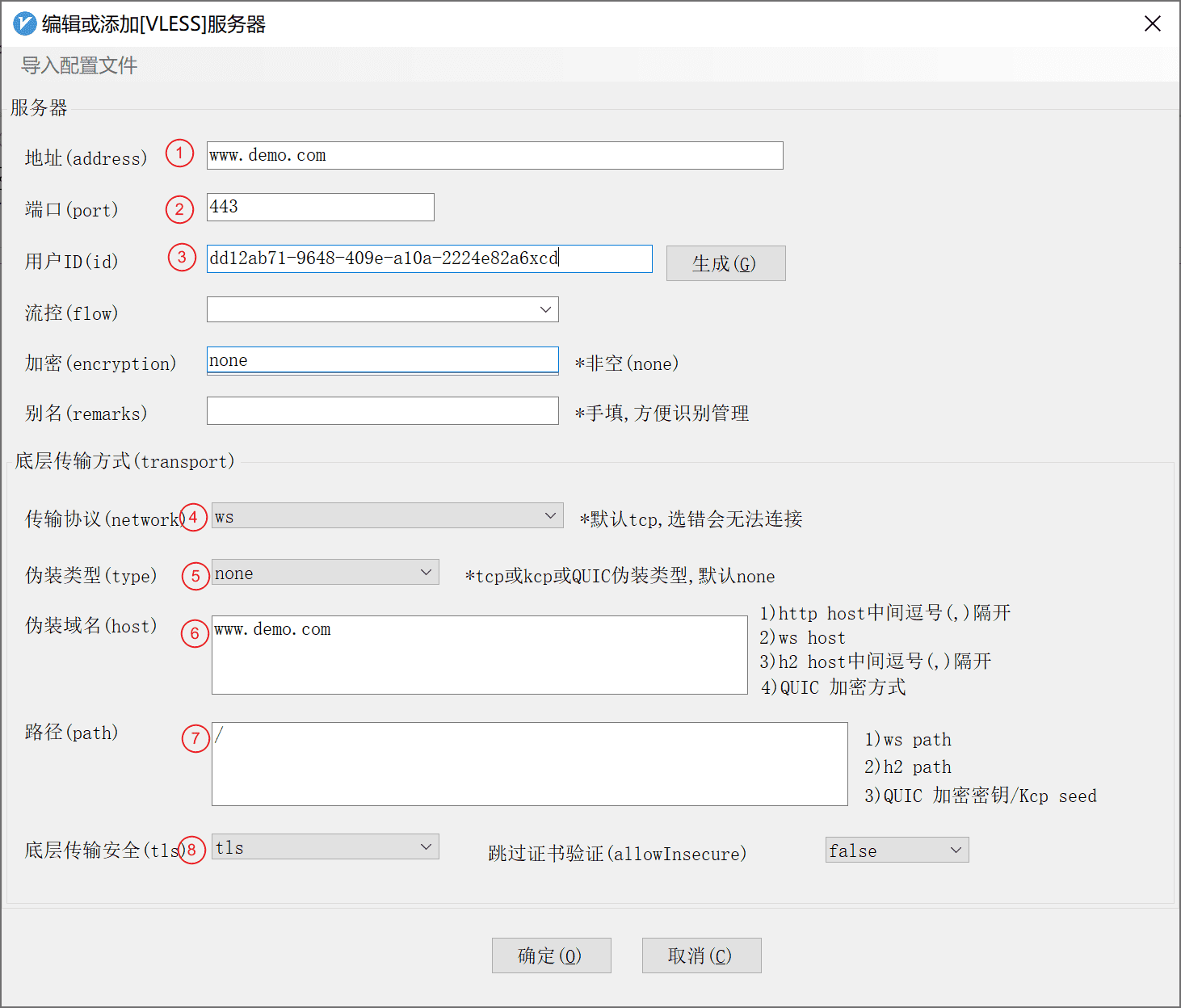Screen dimensions: 1181x1008
Task: Click the empty 别名(remarks) field
Action: pyautogui.click(x=382, y=411)
